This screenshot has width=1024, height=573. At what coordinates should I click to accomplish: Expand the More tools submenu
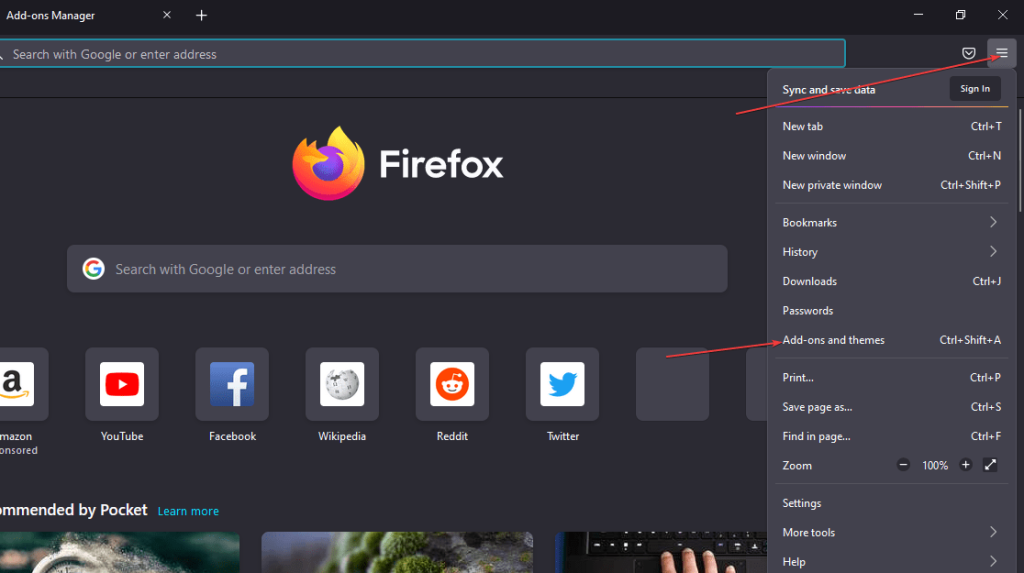pyautogui.click(x=891, y=532)
